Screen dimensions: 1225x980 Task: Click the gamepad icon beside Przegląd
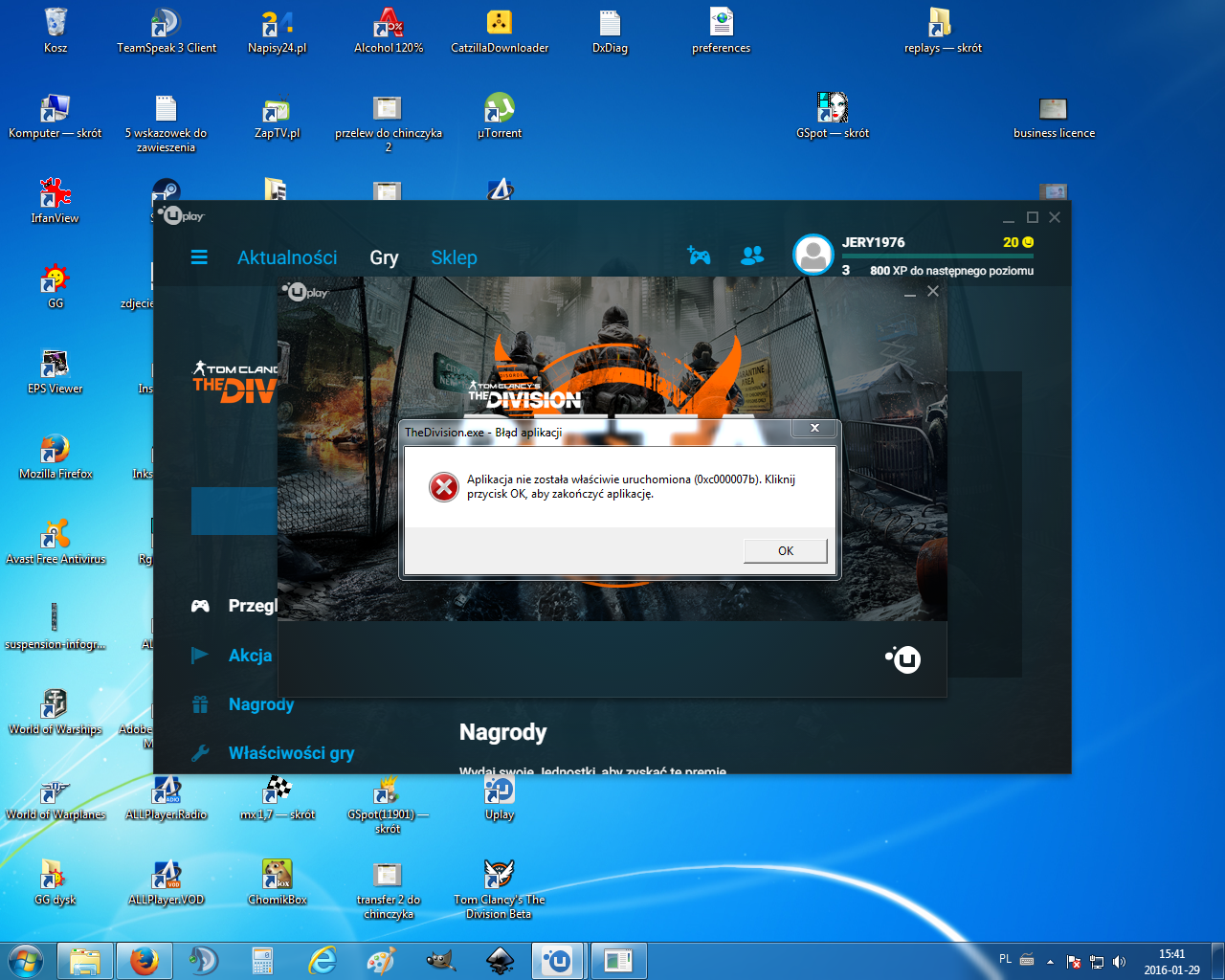(x=200, y=606)
